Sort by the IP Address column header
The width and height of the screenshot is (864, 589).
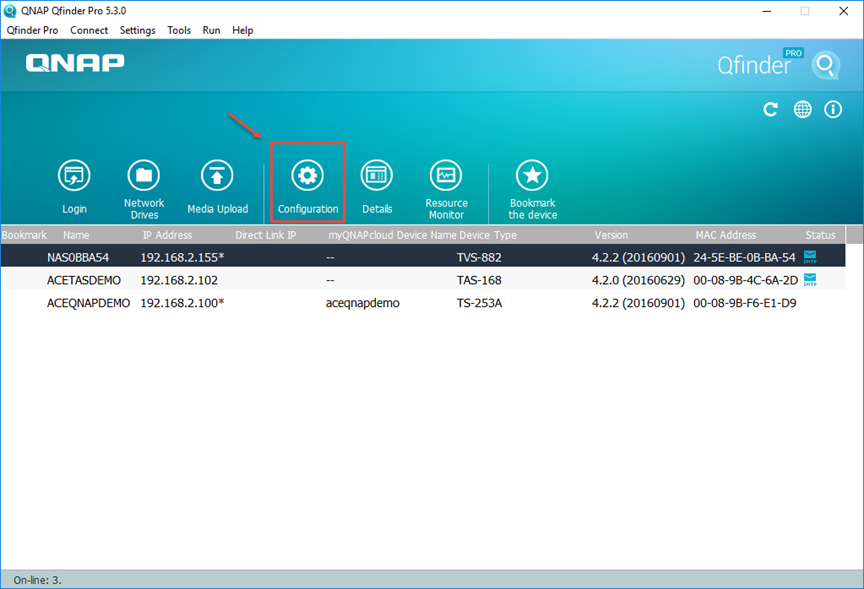tap(166, 235)
